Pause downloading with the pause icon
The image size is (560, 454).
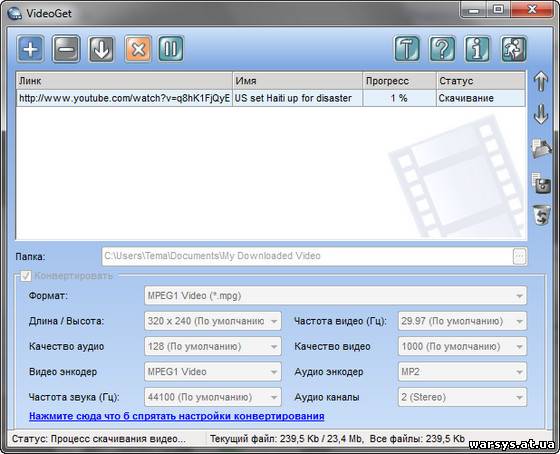[171, 49]
